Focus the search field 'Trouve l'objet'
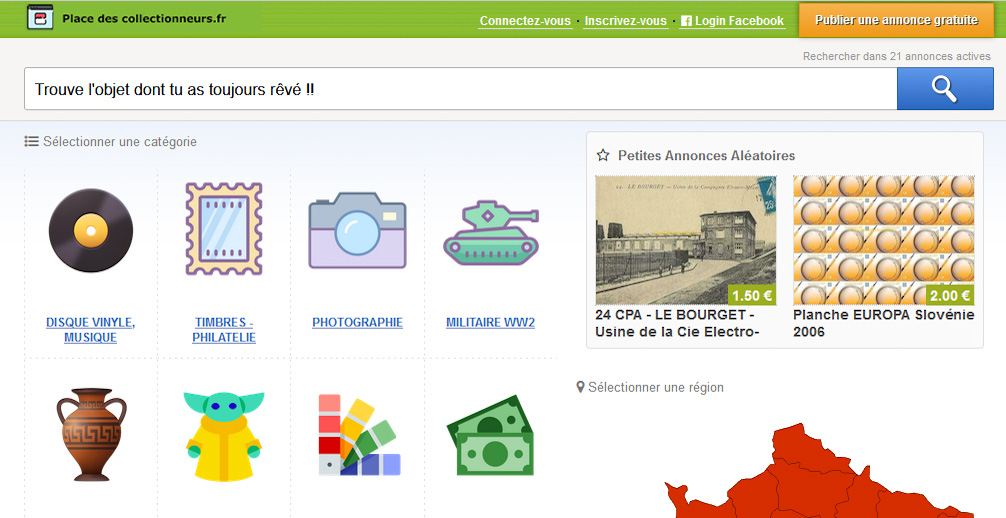Viewport: 1006px width, 518px height. (x=461, y=89)
